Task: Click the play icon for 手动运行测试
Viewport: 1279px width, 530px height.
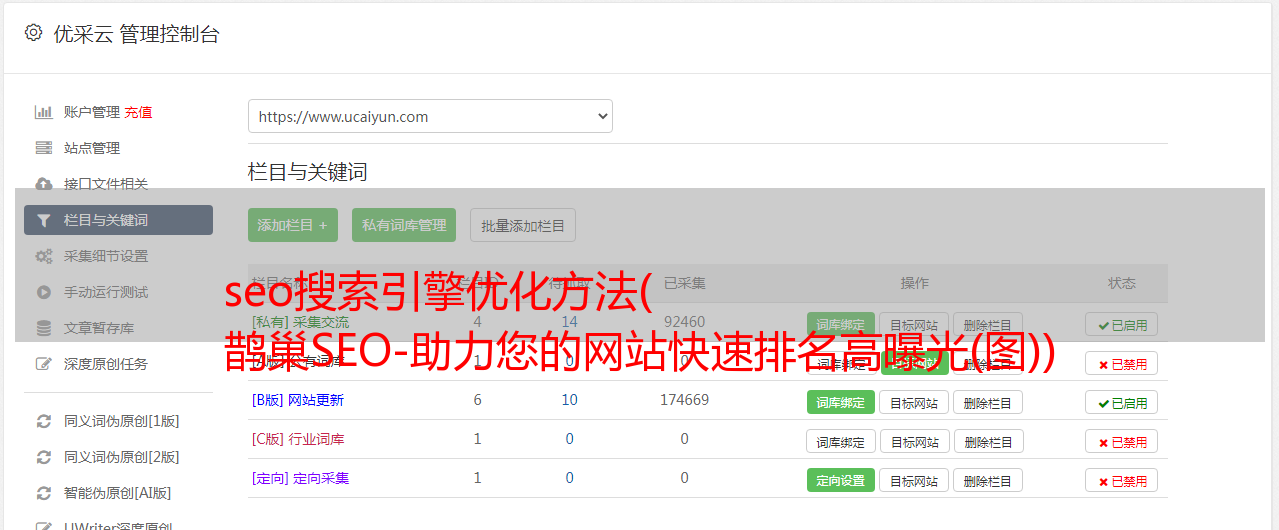Action: click(x=43, y=292)
